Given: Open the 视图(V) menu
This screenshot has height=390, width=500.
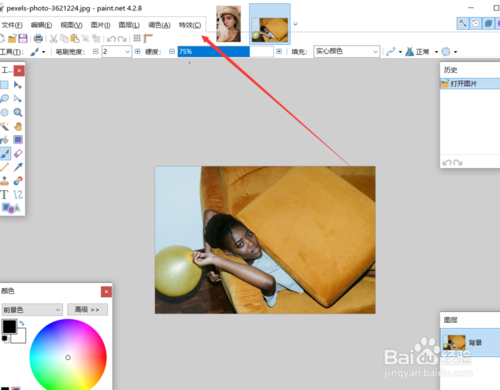Looking at the screenshot, I should point(71,25).
